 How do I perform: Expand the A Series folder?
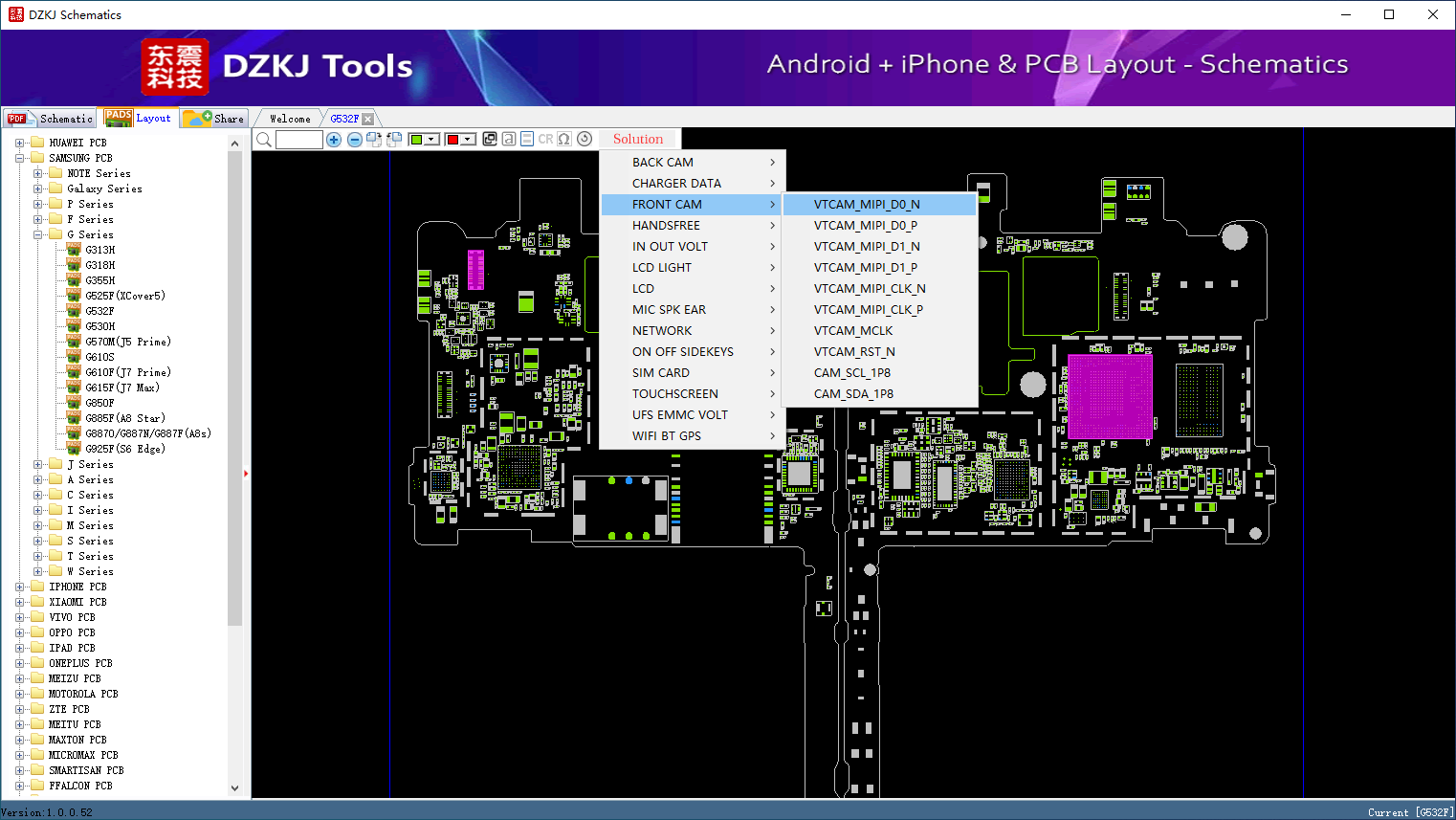click(37, 479)
